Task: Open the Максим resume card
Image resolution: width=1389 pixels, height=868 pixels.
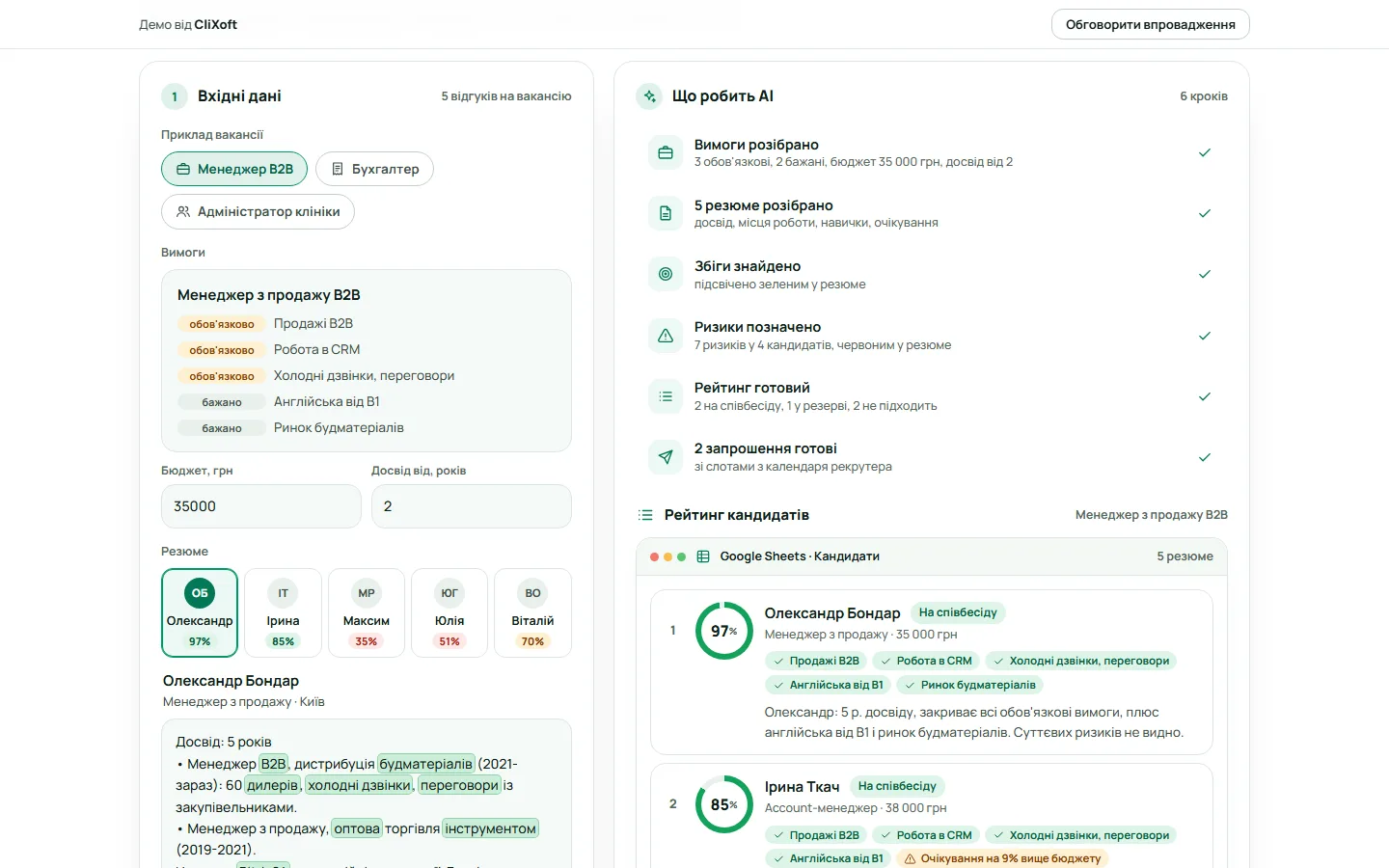Action: 367,613
